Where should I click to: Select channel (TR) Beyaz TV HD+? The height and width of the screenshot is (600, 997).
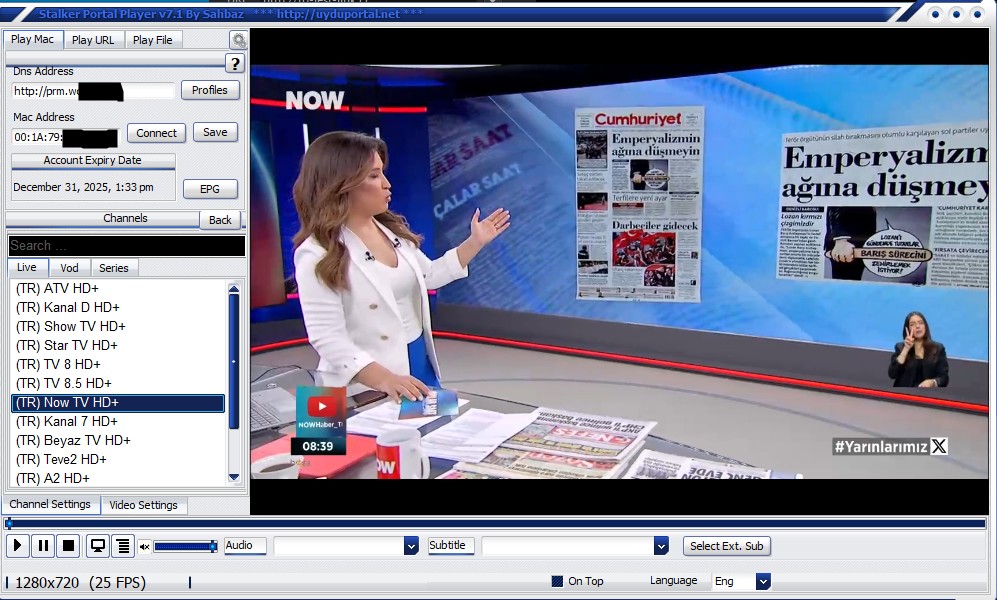click(118, 441)
